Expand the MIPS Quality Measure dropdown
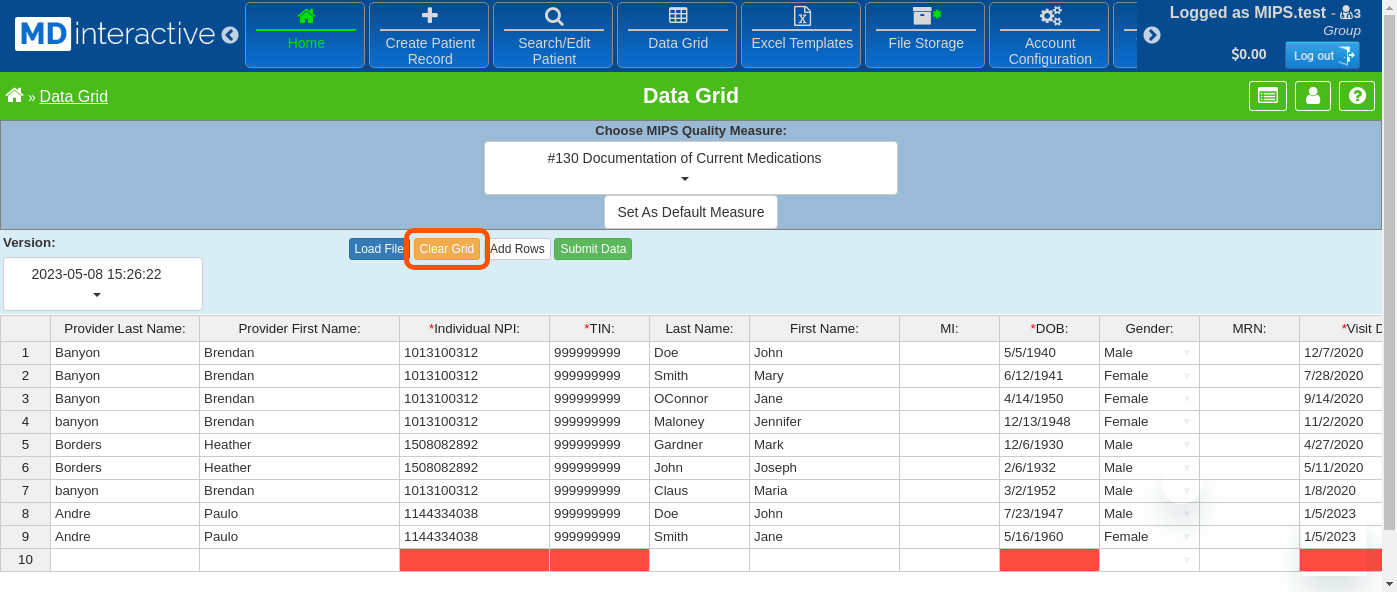 (690, 168)
